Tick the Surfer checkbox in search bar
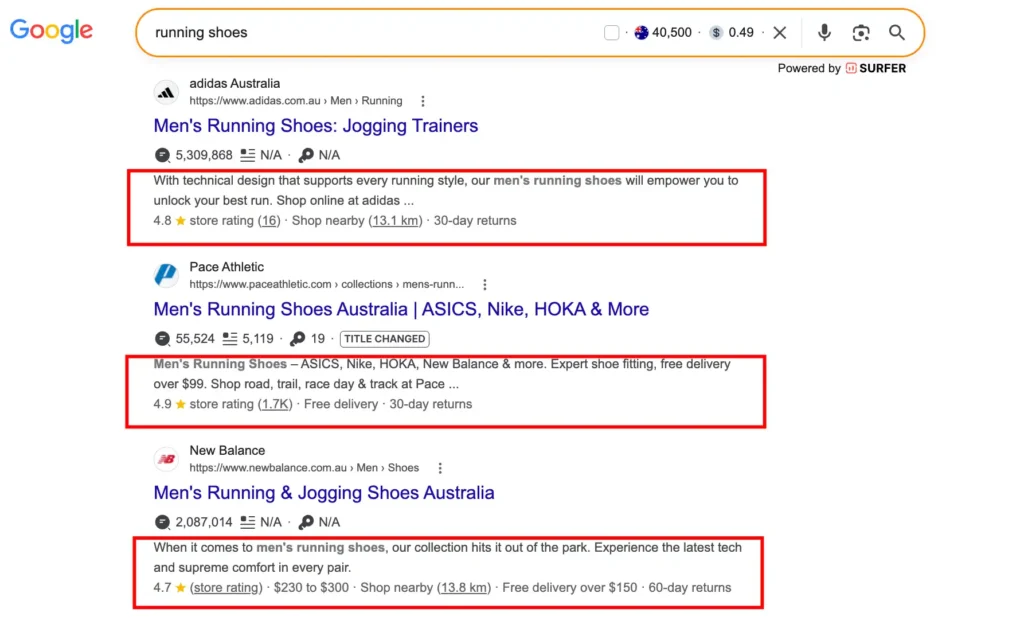The height and width of the screenshot is (632, 1024). (x=611, y=33)
